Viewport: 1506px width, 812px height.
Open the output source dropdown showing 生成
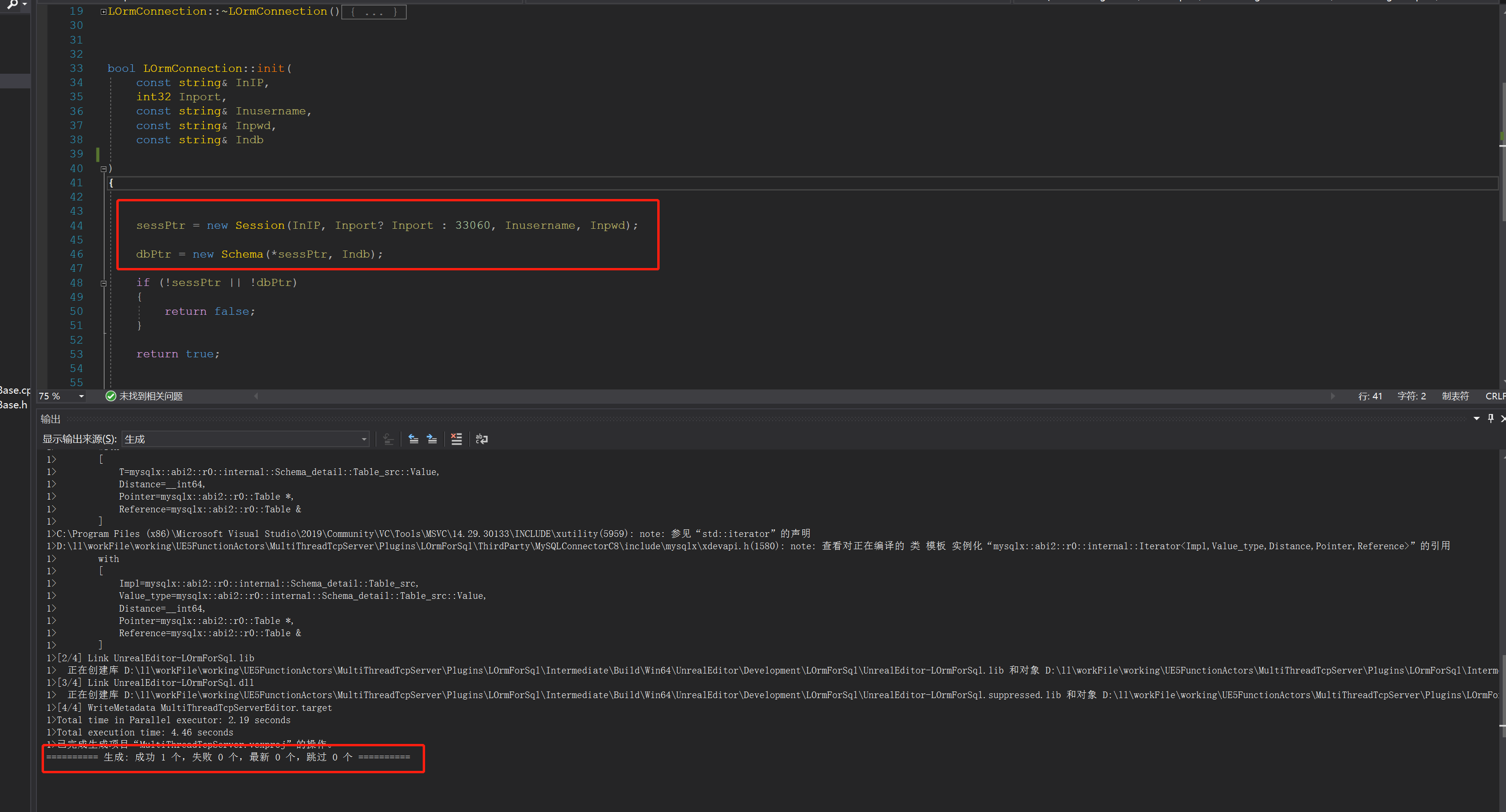245,439
